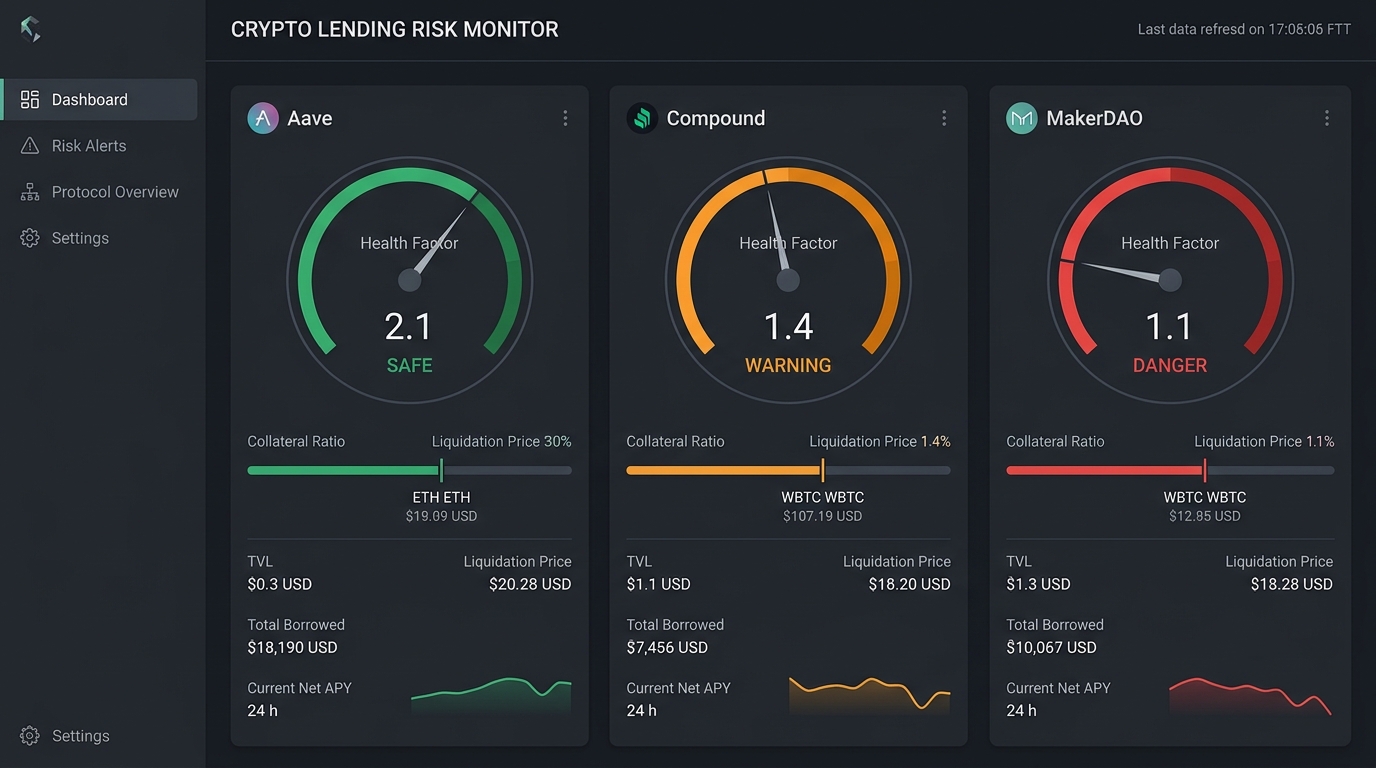Click the ETH ETH asset label
Screen dimensions: 1376x768
click(441, 497)
